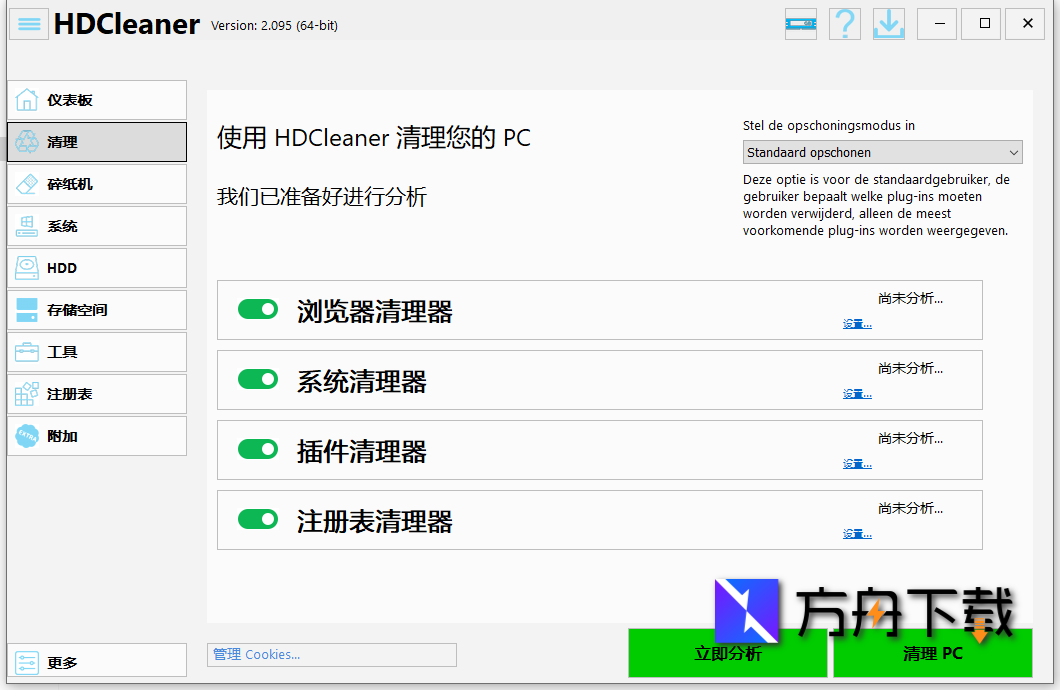Open the 仪表板 dashboard panel
The width and height of the screenshot is (1060, 690).
96,100
